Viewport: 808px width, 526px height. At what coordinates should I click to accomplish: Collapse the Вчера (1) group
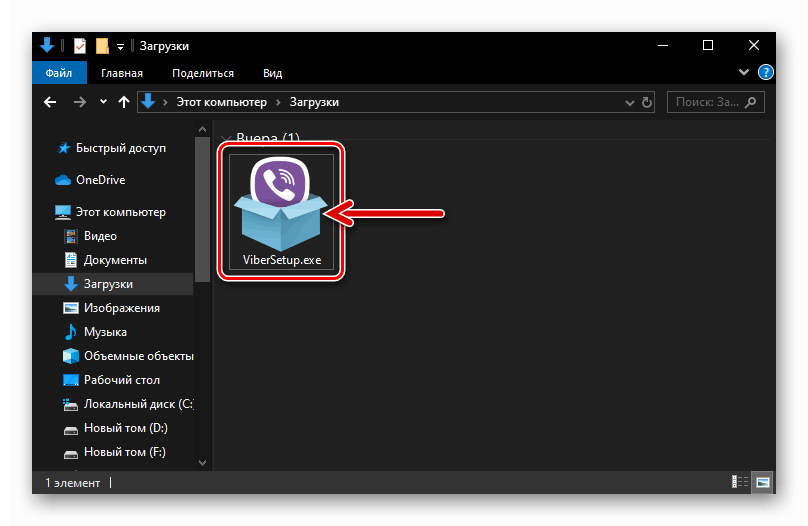[225, 139]
